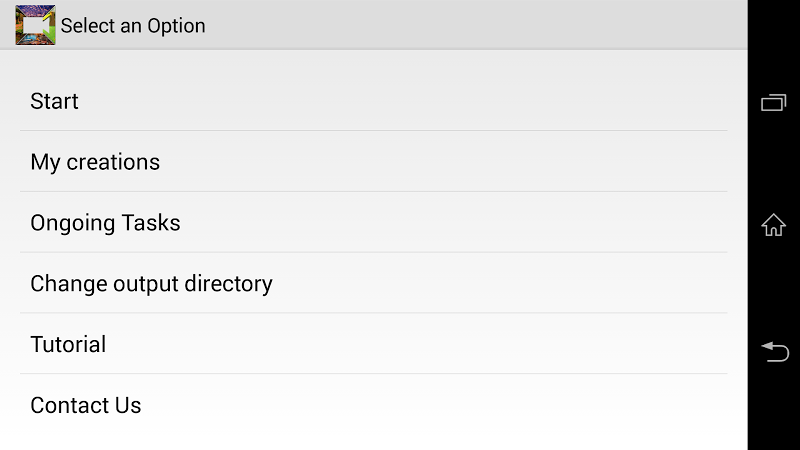
Task: Tap the Android recent apps button
Action: tap(773, 102)
